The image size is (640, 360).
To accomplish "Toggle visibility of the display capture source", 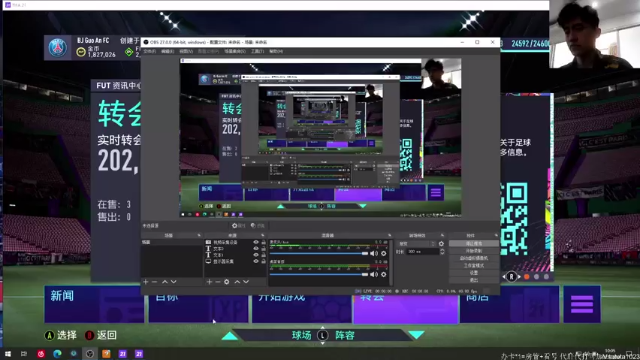I will pyautogui.click(x=256, y=261).
